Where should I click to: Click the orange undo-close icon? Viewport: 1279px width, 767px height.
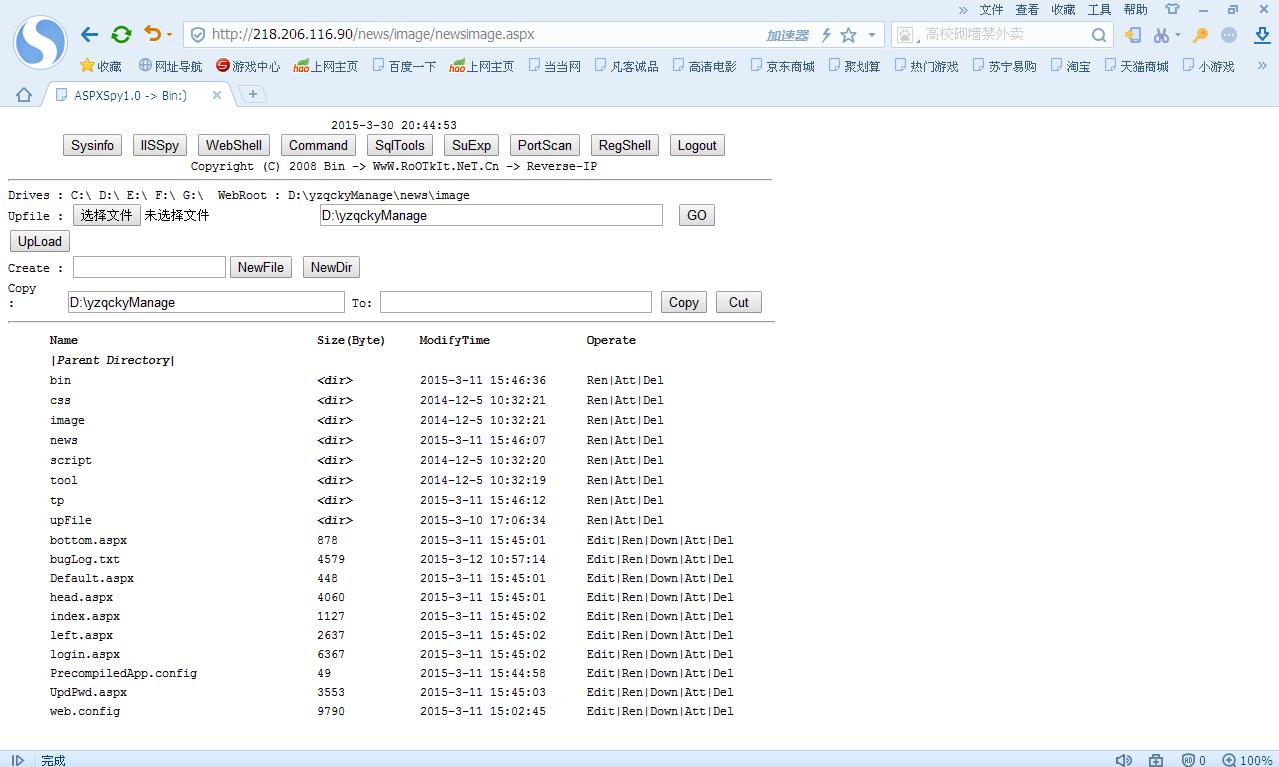tap(152, 34)
